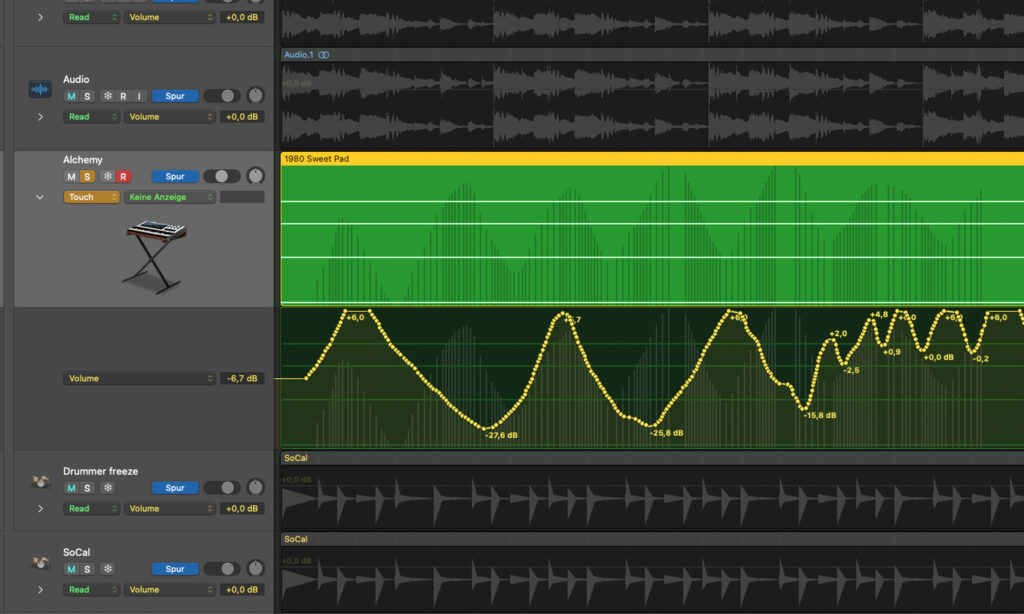The height and width of the screenshot is (614, 1024).
Task: Open Read mode menu on Drummer freeze
Action: tap(91, 509)
